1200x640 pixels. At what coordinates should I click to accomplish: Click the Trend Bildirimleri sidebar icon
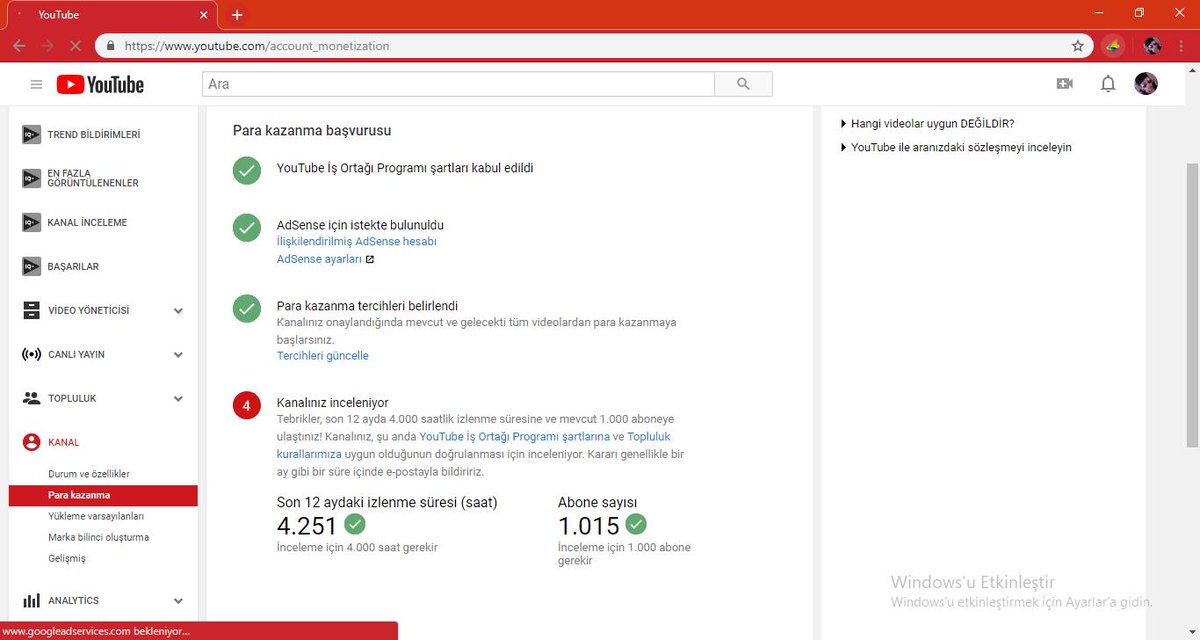31,134
